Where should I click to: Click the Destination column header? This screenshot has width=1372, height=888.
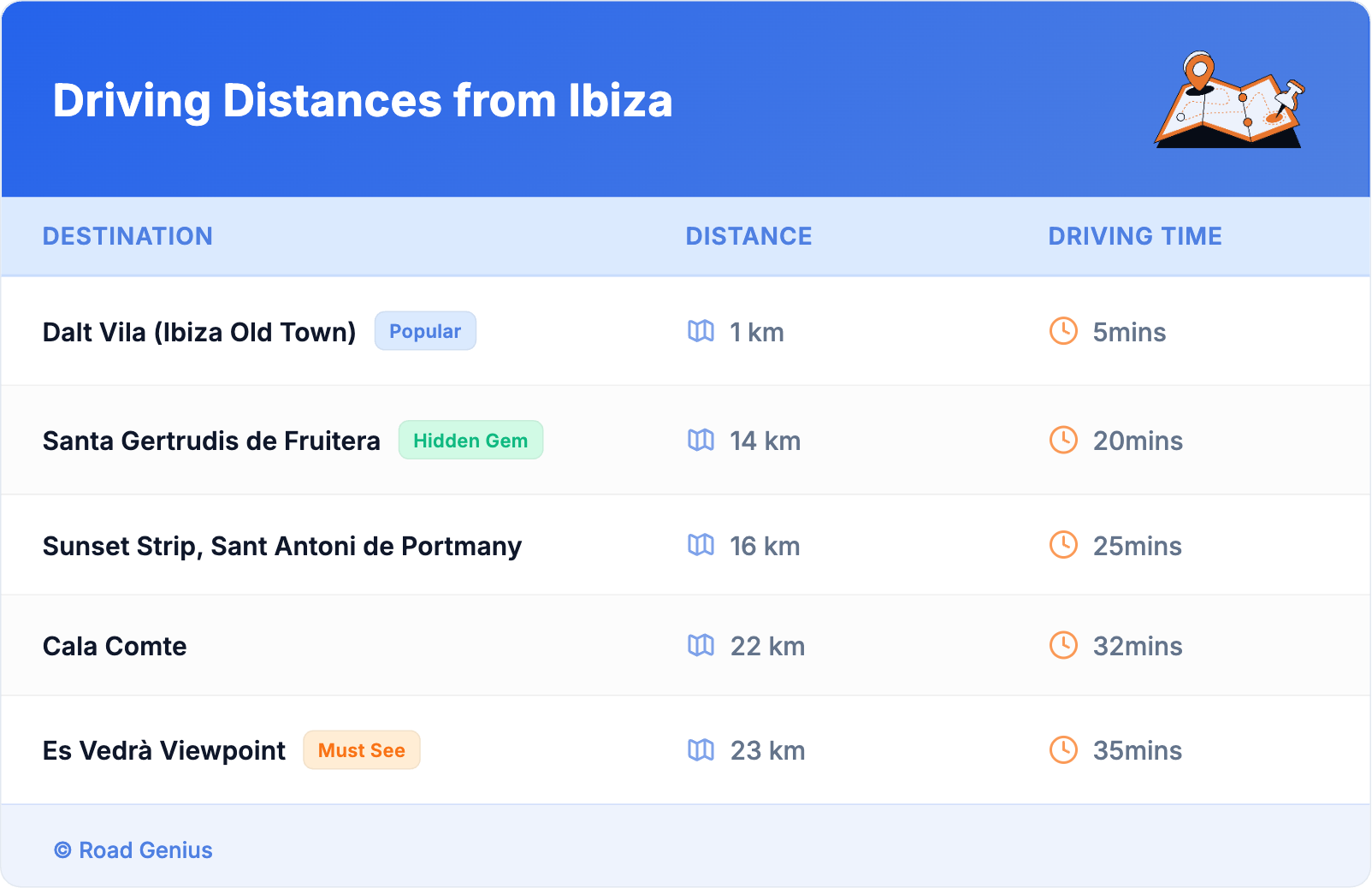coord(127,236)
